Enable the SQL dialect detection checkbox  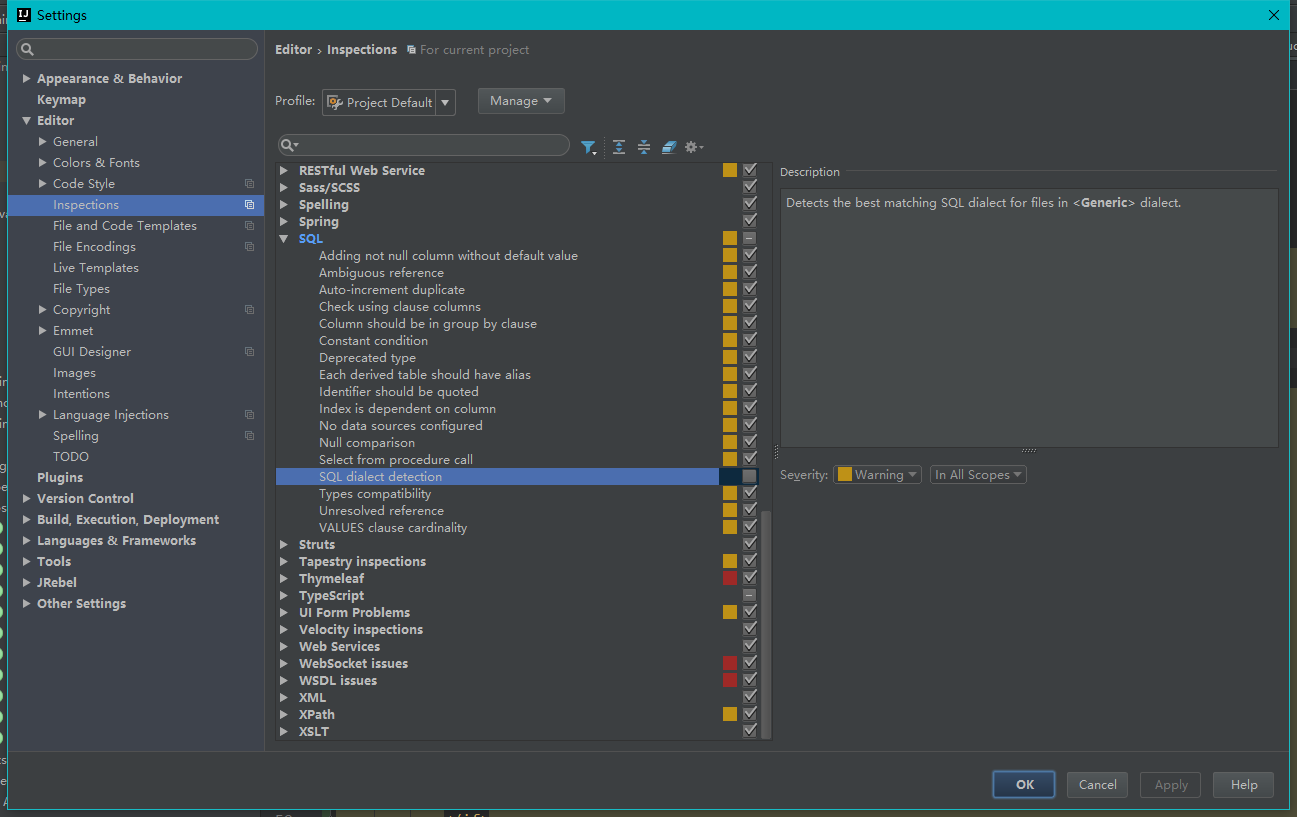tap(750, 477)
